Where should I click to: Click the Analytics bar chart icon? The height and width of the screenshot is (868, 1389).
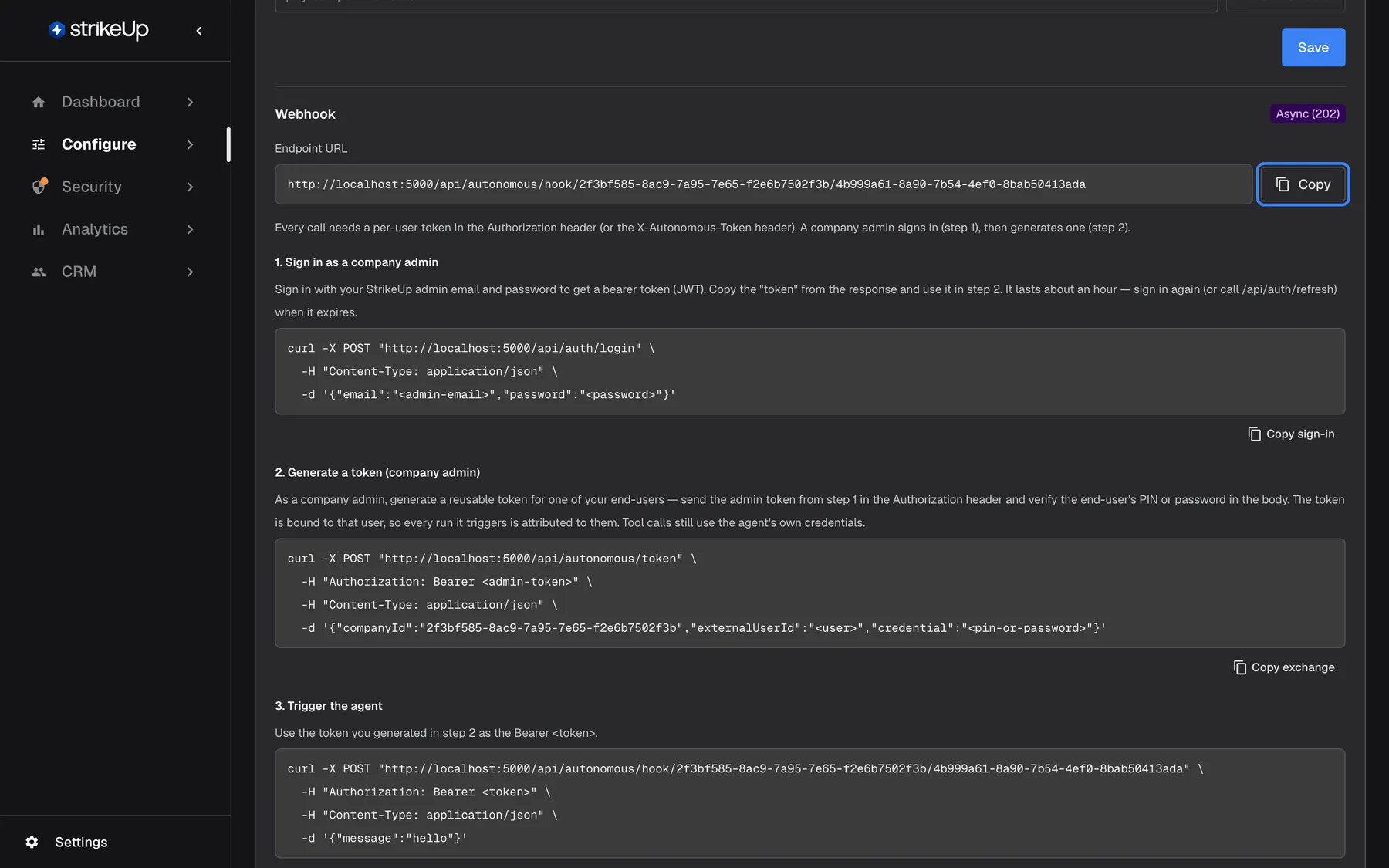click(39, 229)
